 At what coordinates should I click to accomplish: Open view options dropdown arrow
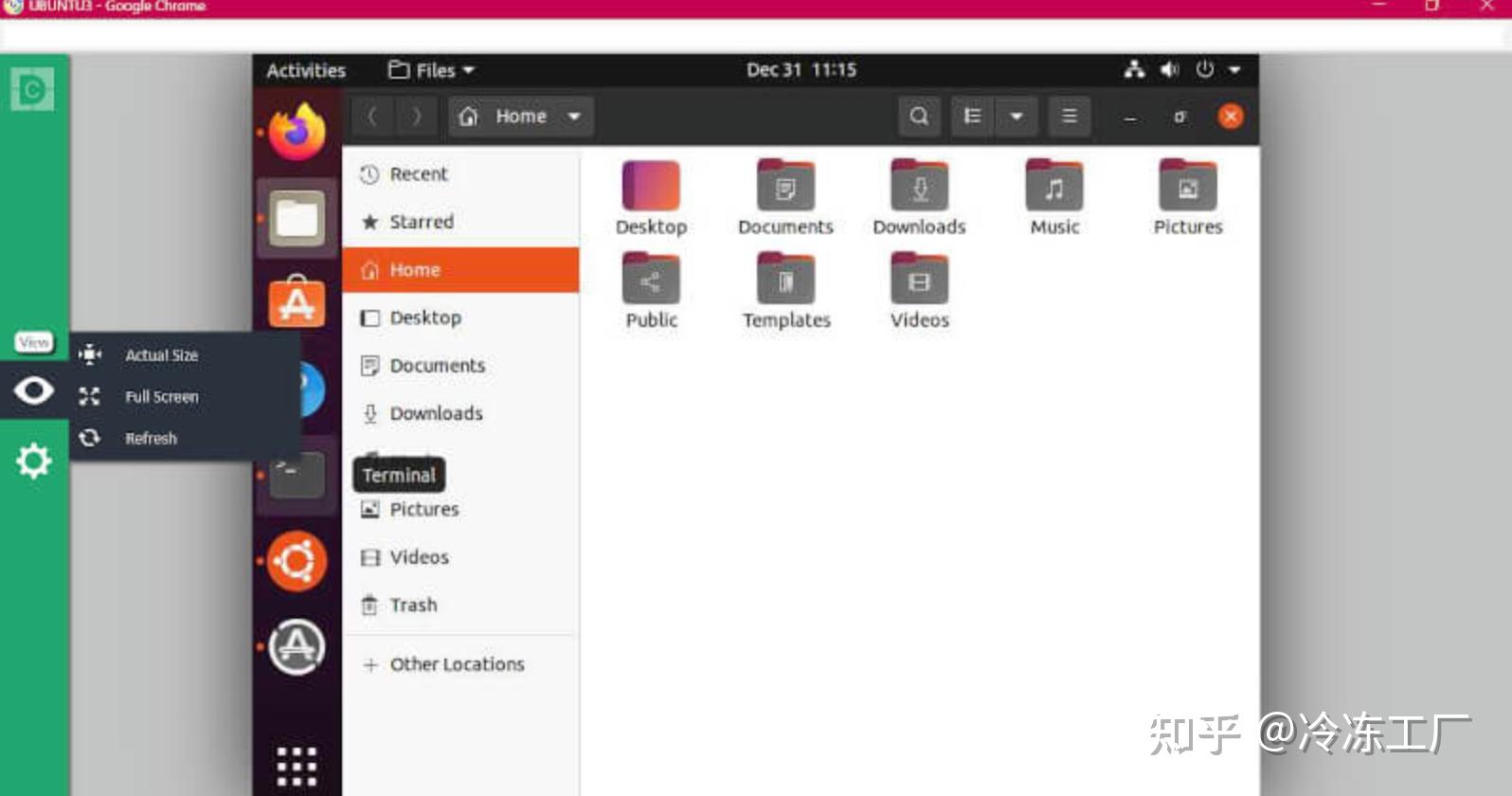click(1017, 117)
